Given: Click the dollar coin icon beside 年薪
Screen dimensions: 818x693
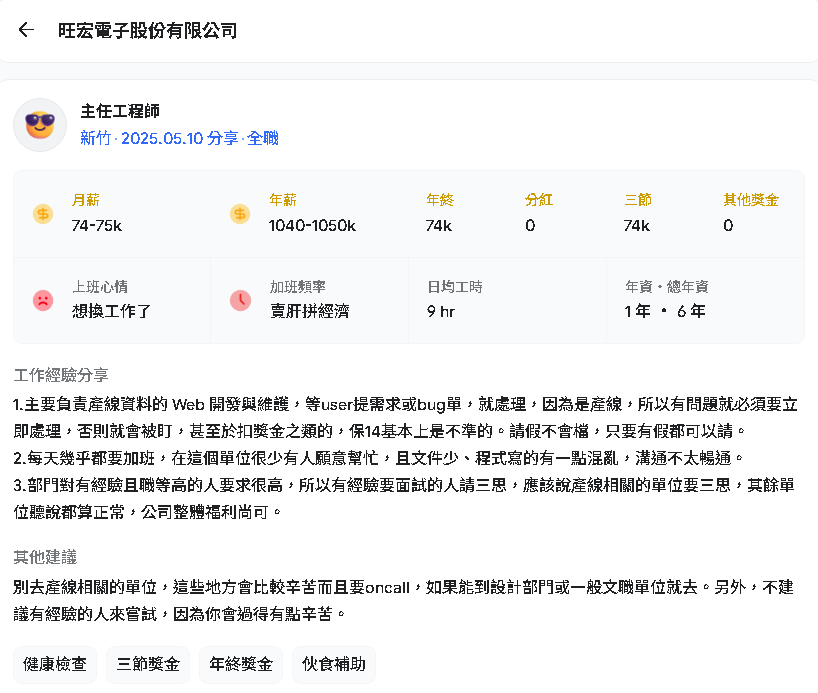Looking at the screenshot, I should click(240, 214).
